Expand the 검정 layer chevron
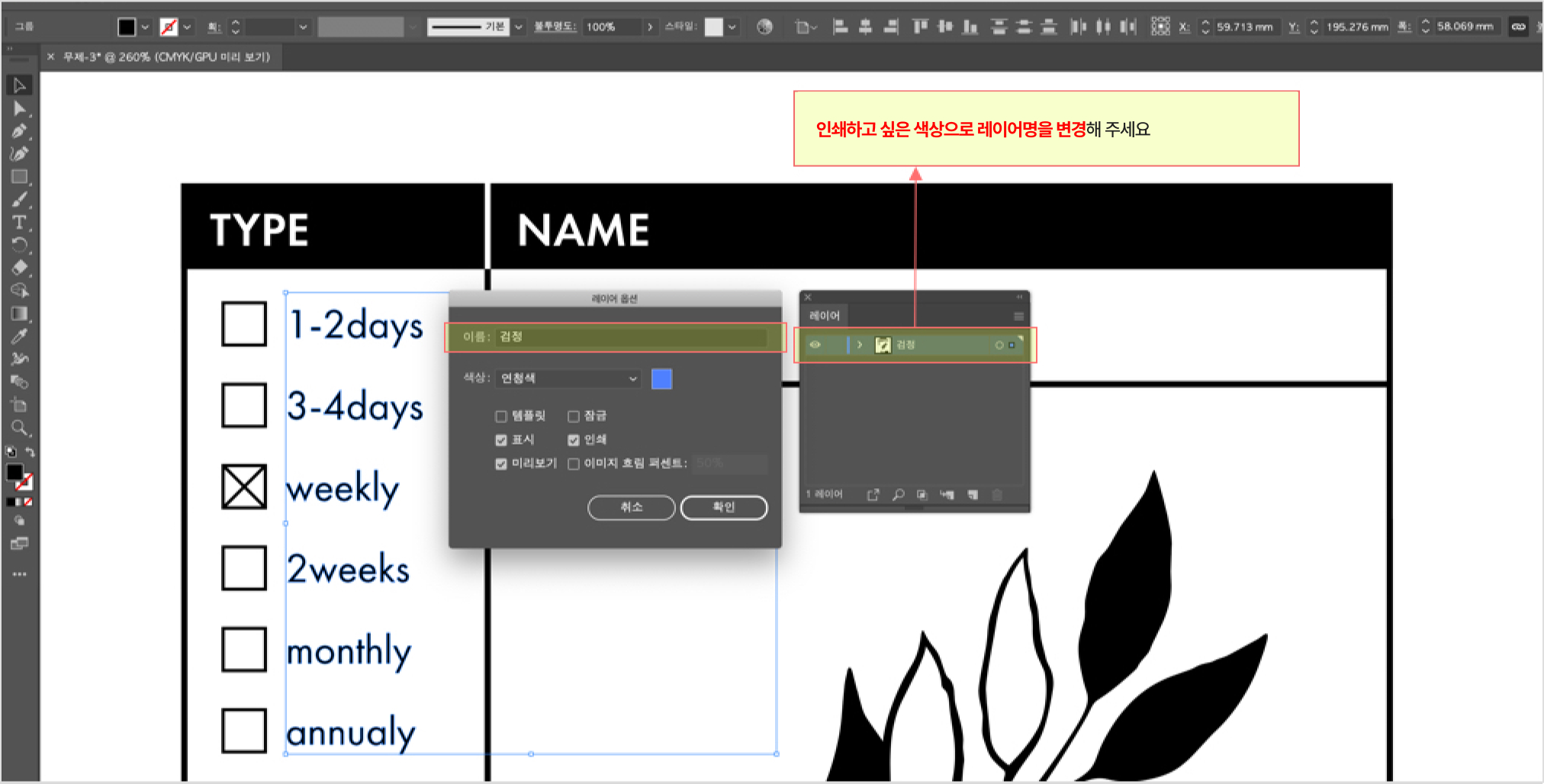1544x784 pixels. point(860,345)
